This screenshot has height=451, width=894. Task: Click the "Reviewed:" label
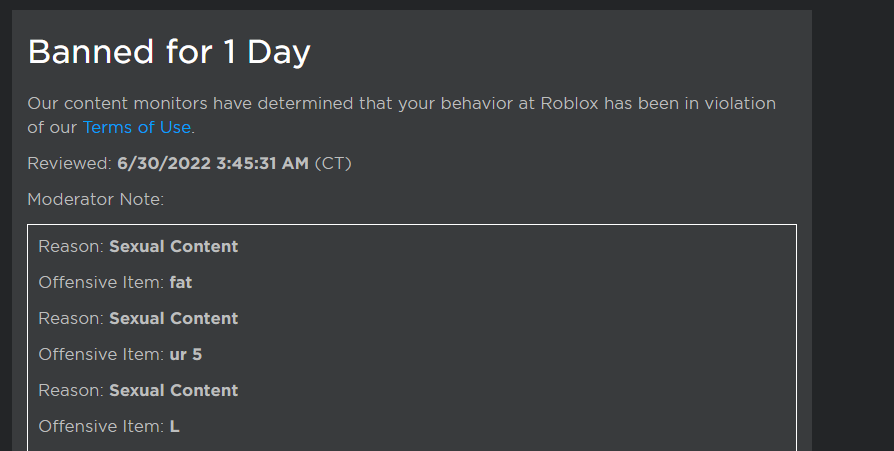[69, 163]
